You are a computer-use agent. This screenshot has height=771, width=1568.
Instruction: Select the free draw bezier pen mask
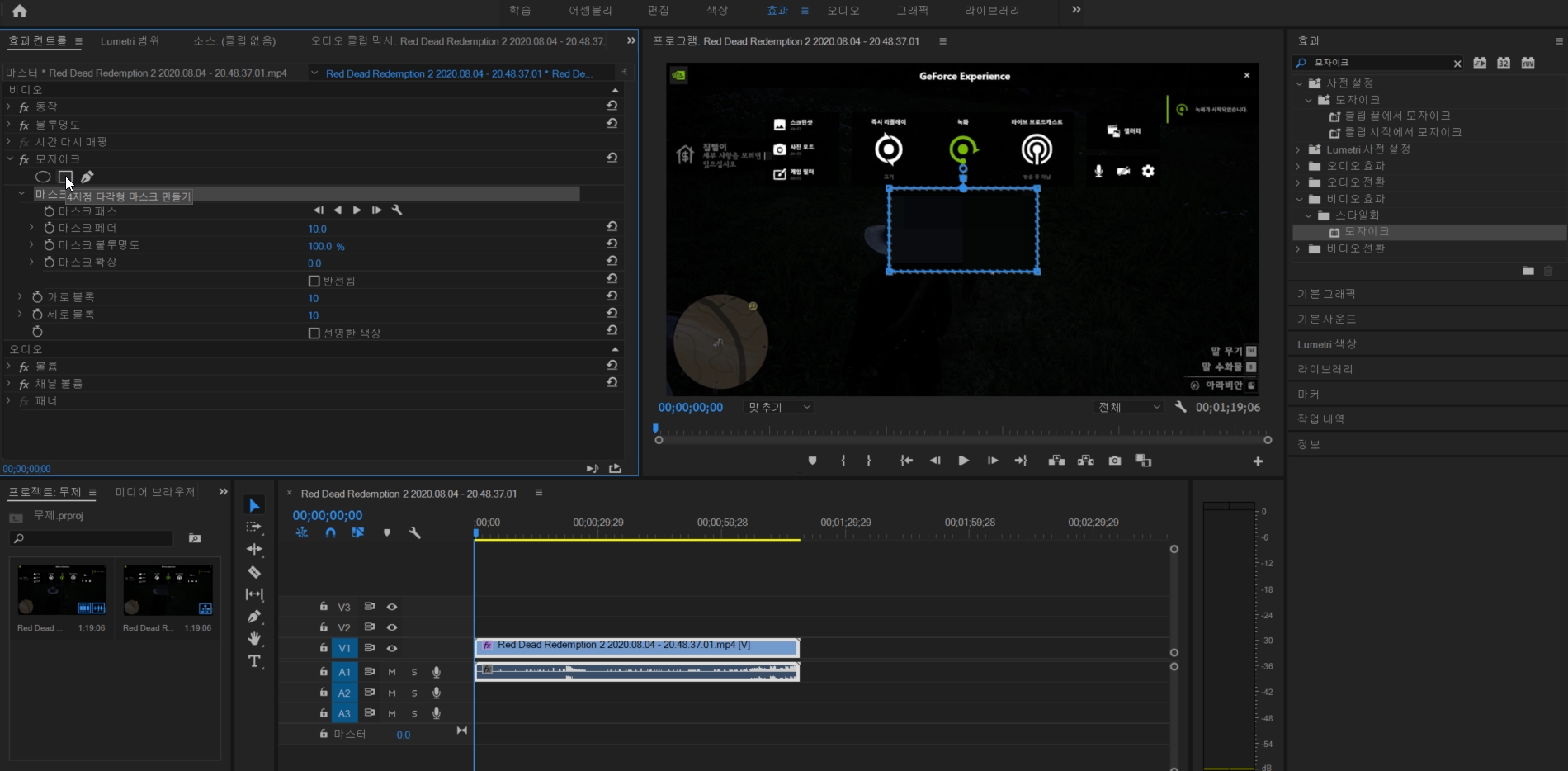(87, 177)
